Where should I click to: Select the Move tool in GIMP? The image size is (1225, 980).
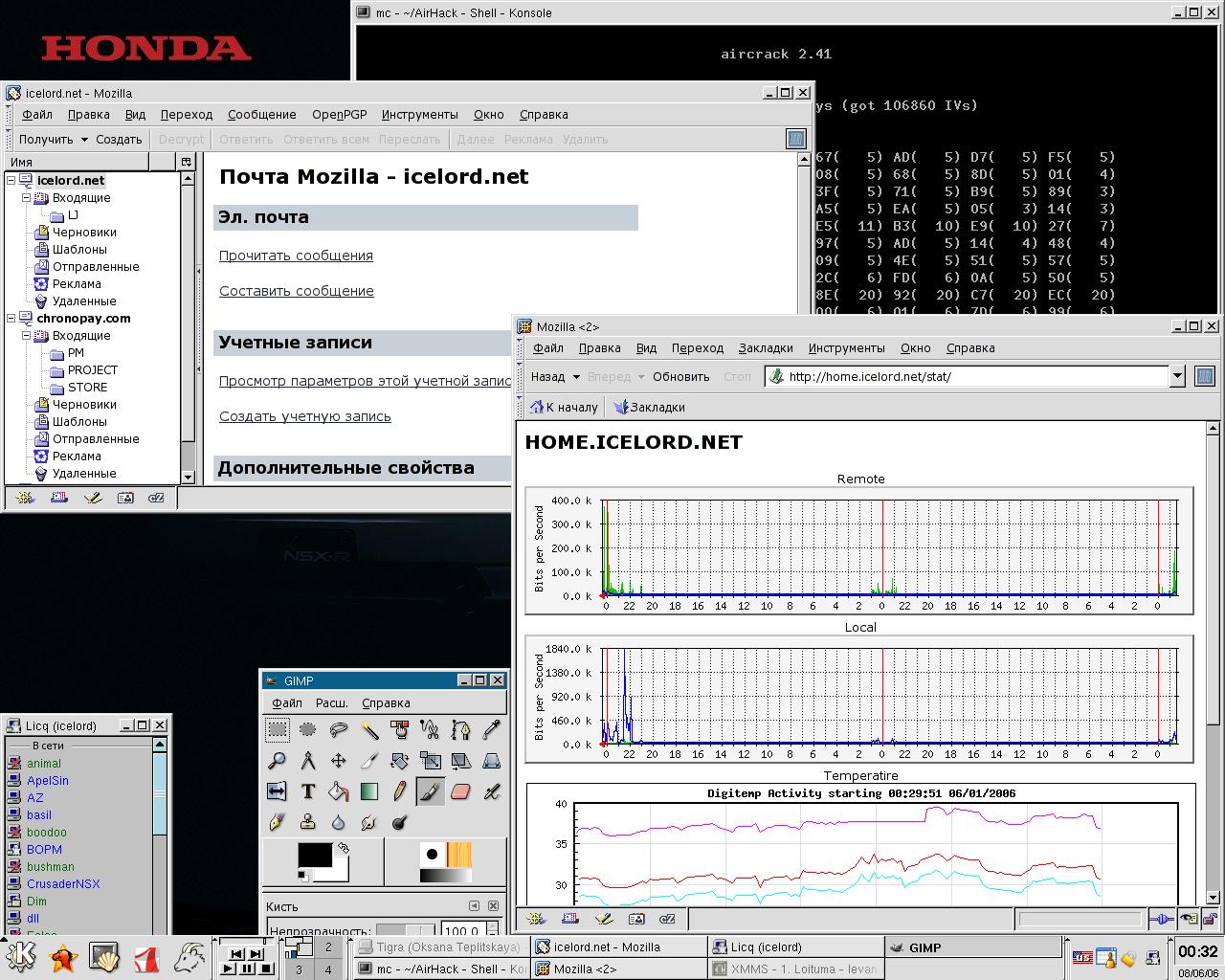[338, 761]
